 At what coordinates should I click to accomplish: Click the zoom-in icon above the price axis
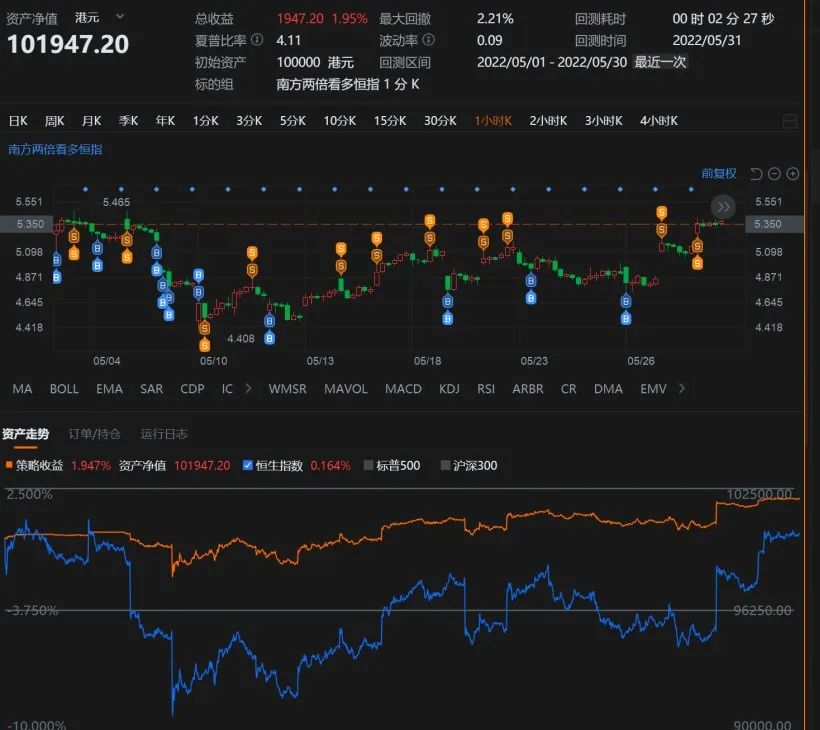point(792,173)
